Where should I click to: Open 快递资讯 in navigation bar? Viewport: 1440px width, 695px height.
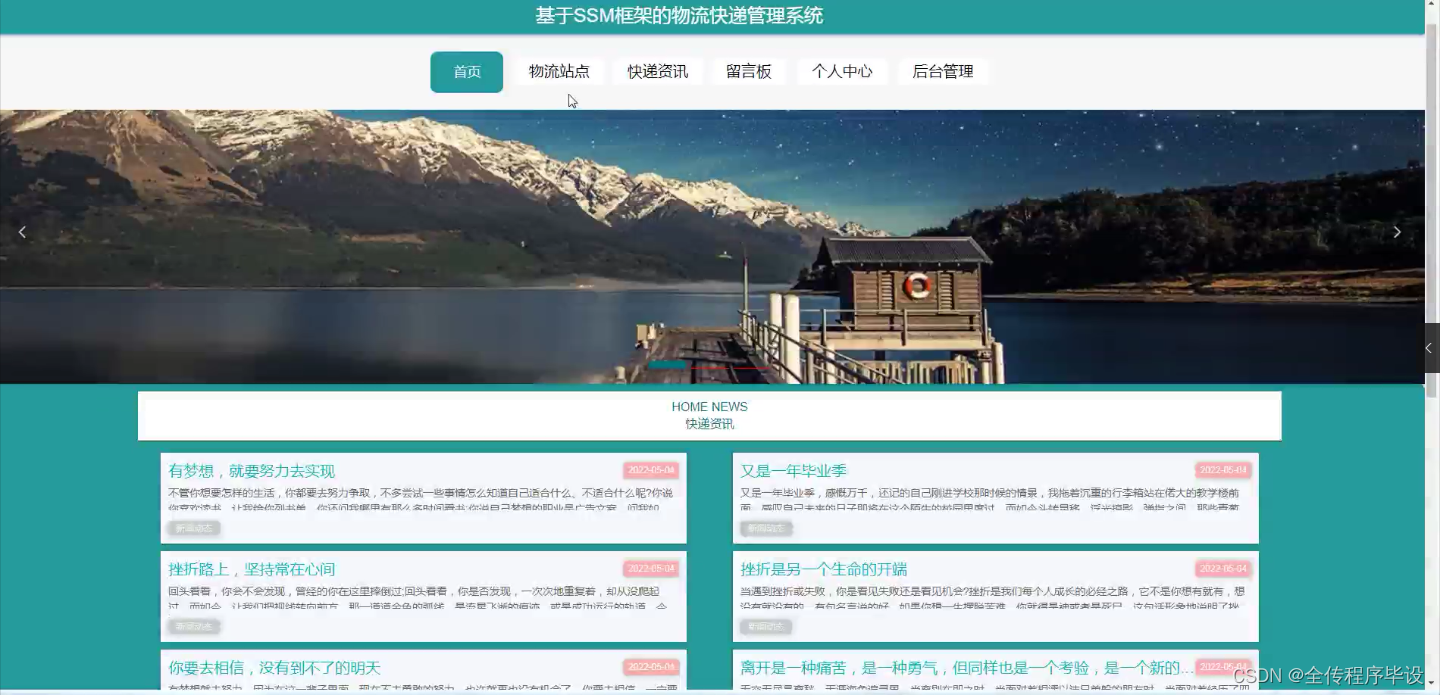658,72
